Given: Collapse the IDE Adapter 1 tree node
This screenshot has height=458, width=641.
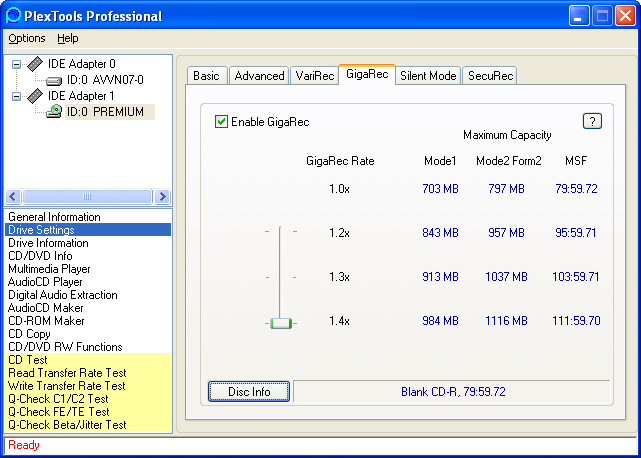Looking at the screenshot, I should (16, 97).
